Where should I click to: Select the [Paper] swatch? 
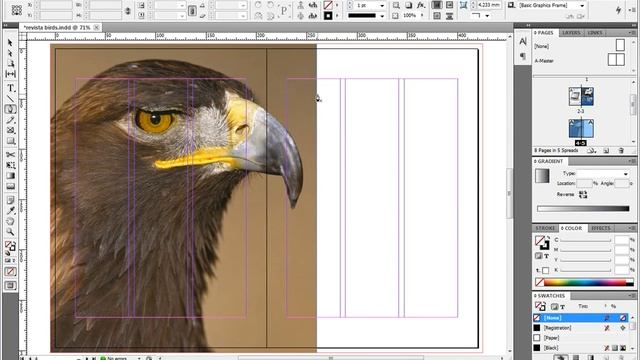click(x=580, y=338)
